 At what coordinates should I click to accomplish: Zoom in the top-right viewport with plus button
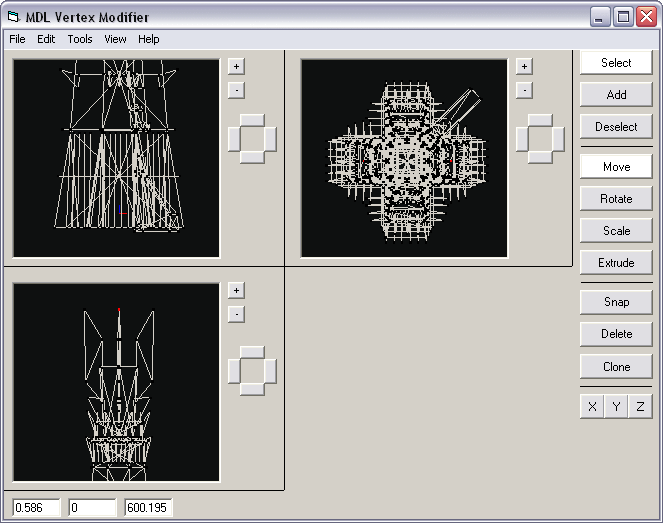[524, 66]
